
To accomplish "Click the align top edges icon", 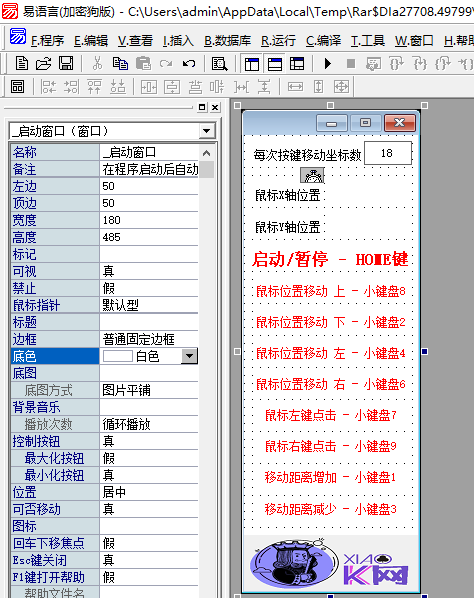I will (95, 87).
